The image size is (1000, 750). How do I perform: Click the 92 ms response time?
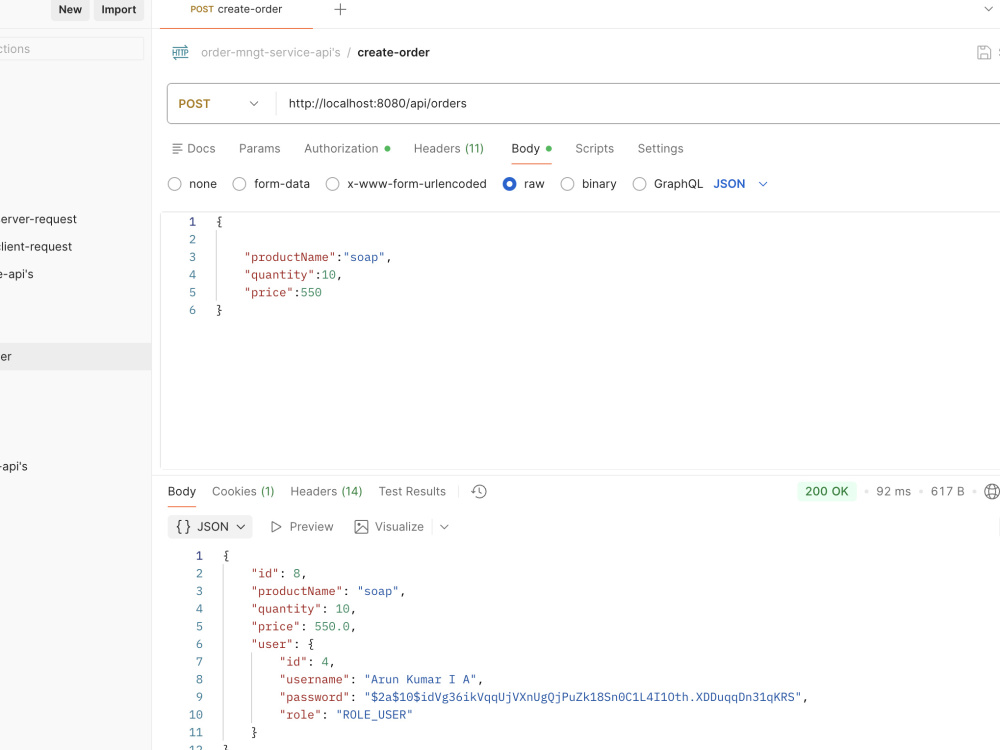pos(893,492)
